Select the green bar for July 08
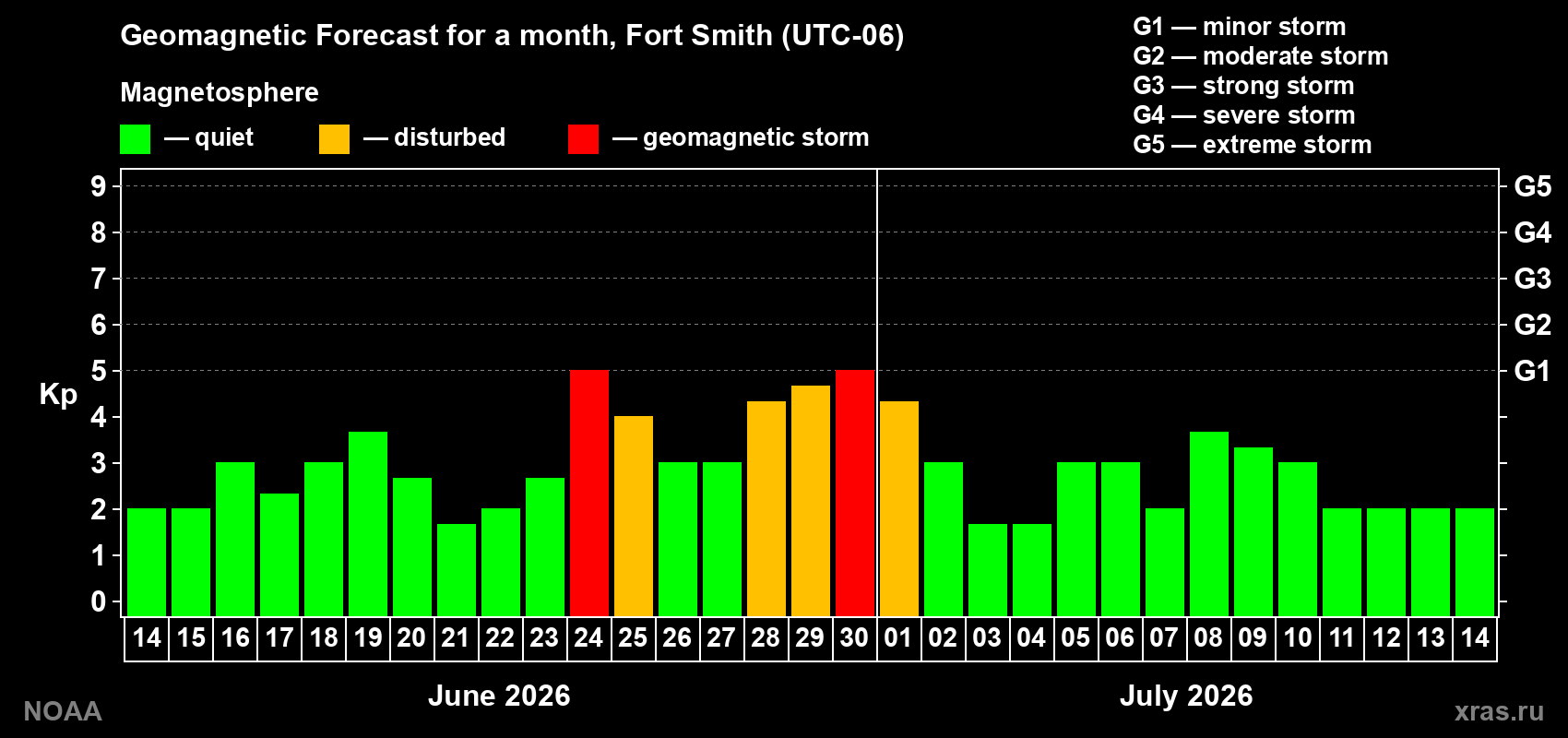 [1209, 524]
